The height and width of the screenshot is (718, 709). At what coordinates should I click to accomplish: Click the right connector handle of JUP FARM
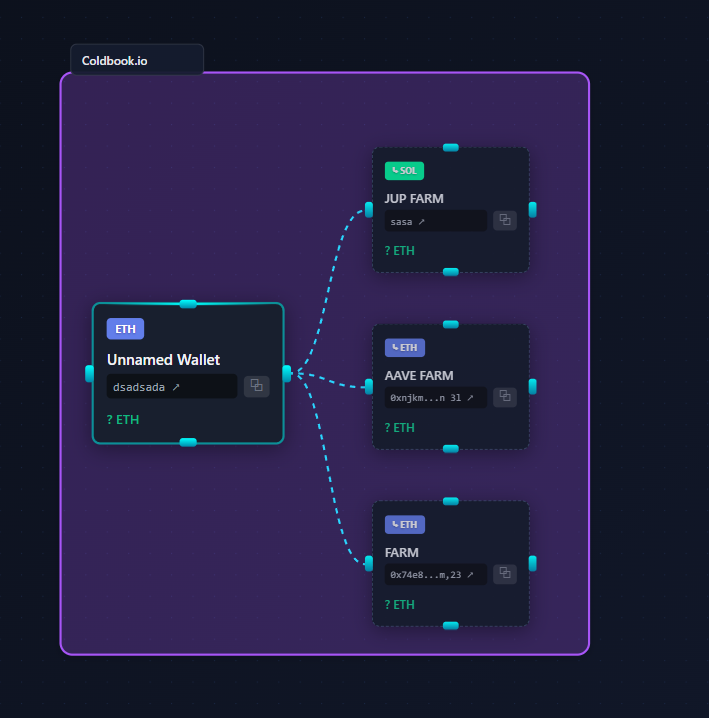click(x=533, y=210)
